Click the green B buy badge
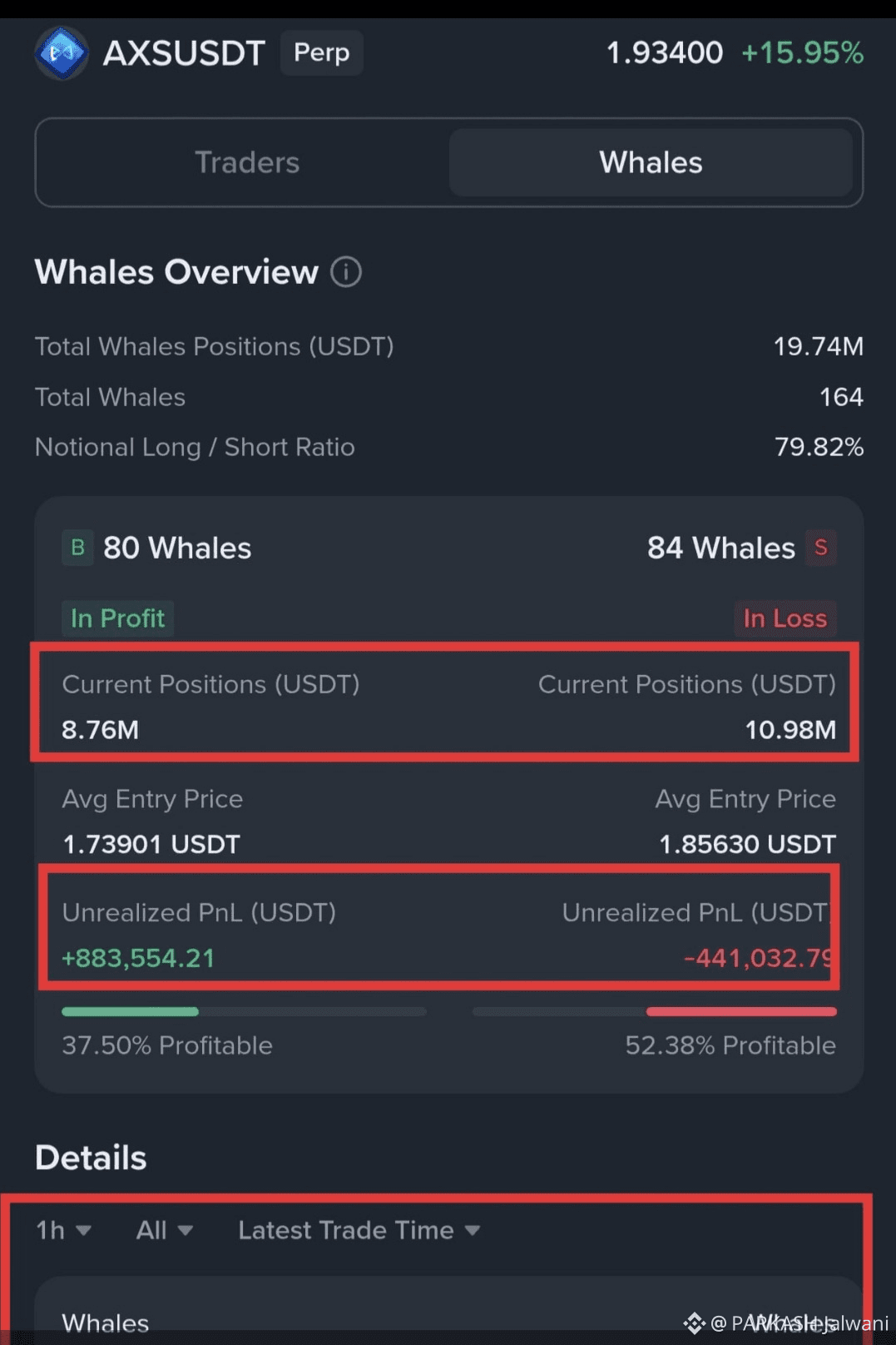Image resolution: width=896 pixels, height=1345 pixels. point(77,548)
